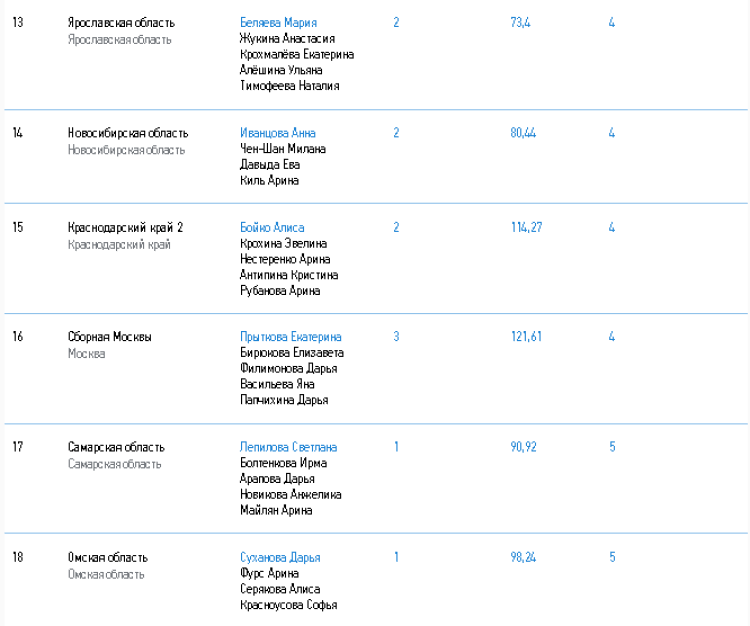Open score 114,27 for Краснодарский край 2
The height and width of the screenshot is (626, 750).
(x=526, y=228)
